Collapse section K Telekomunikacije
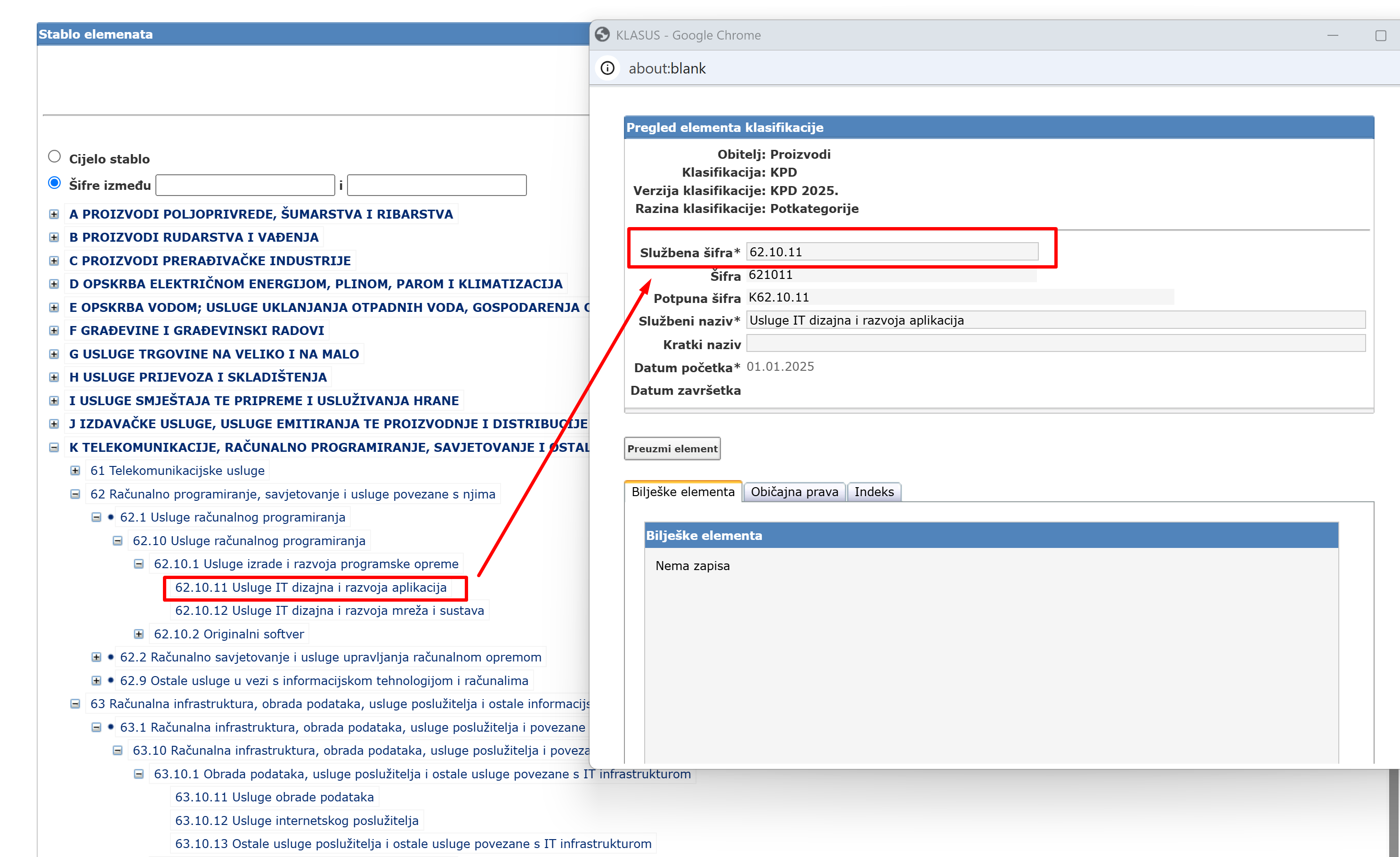The image size is (1400, 857). (x=54, y=447)
